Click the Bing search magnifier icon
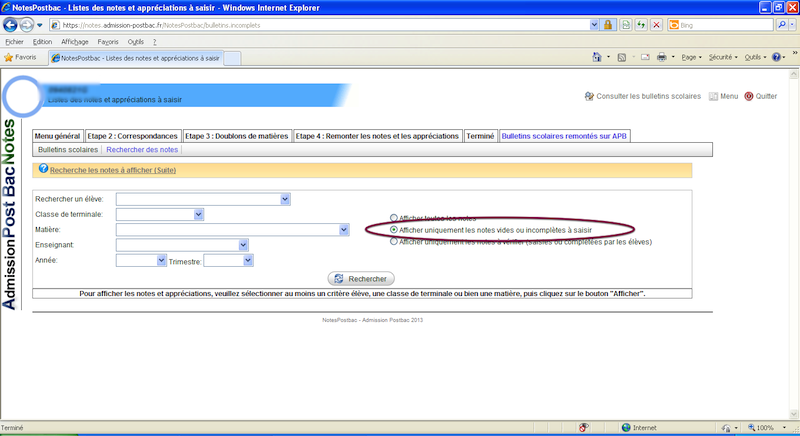 point(781,24)
